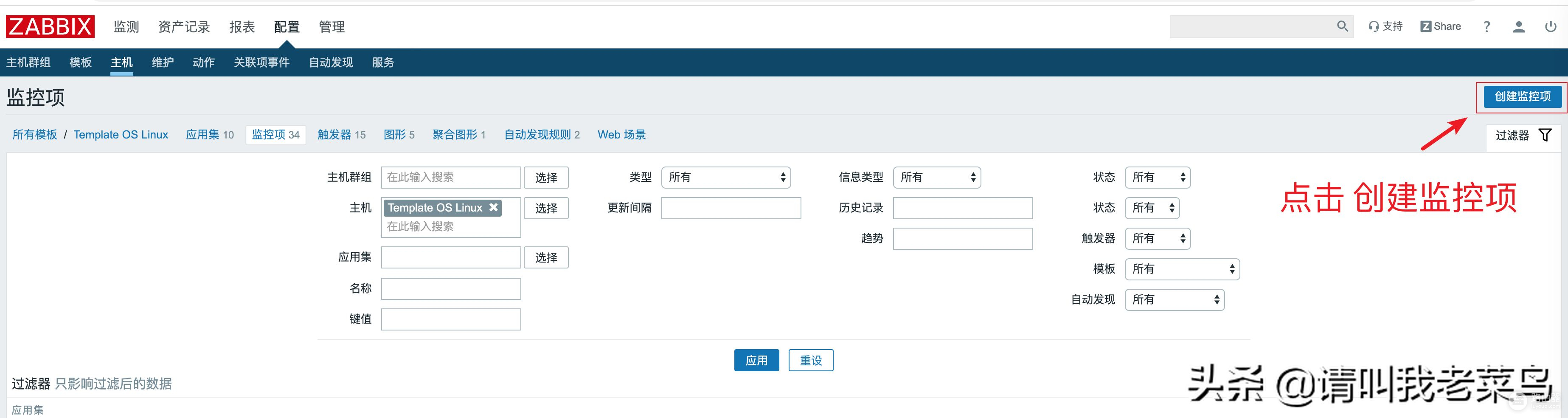Expand the 信息类型 dropdown
1568x418 pixels.
coord(936,177)
